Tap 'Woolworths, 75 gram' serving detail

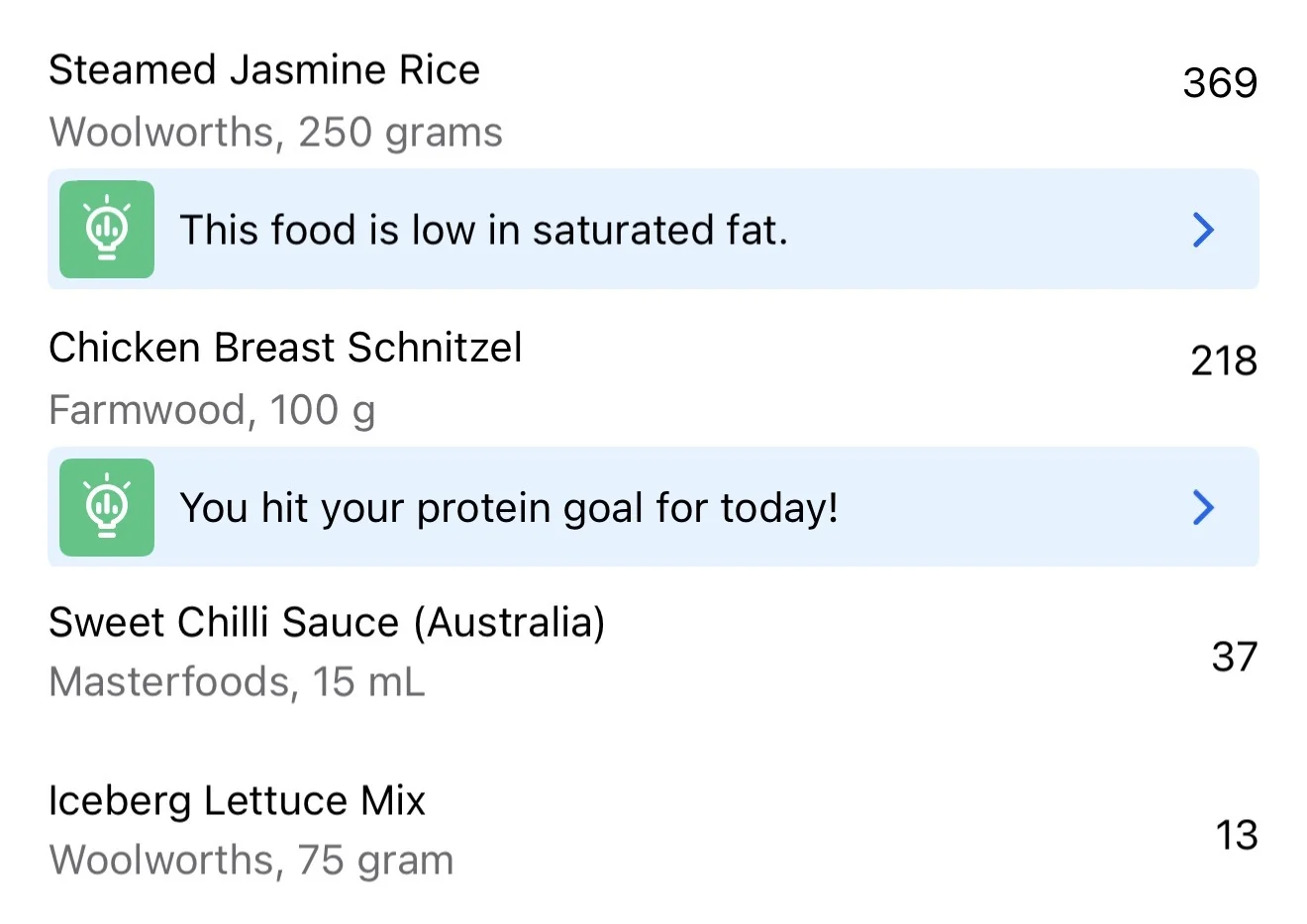[251, 860]
